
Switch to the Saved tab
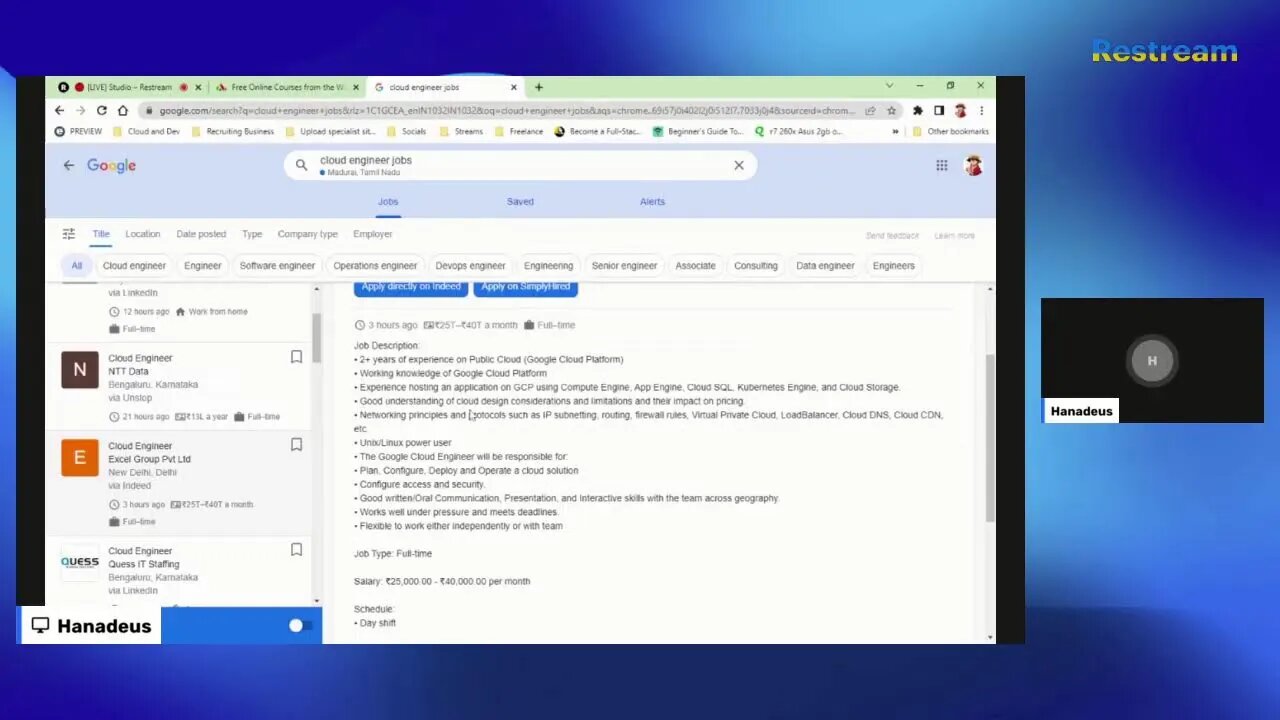click(520, 202)
